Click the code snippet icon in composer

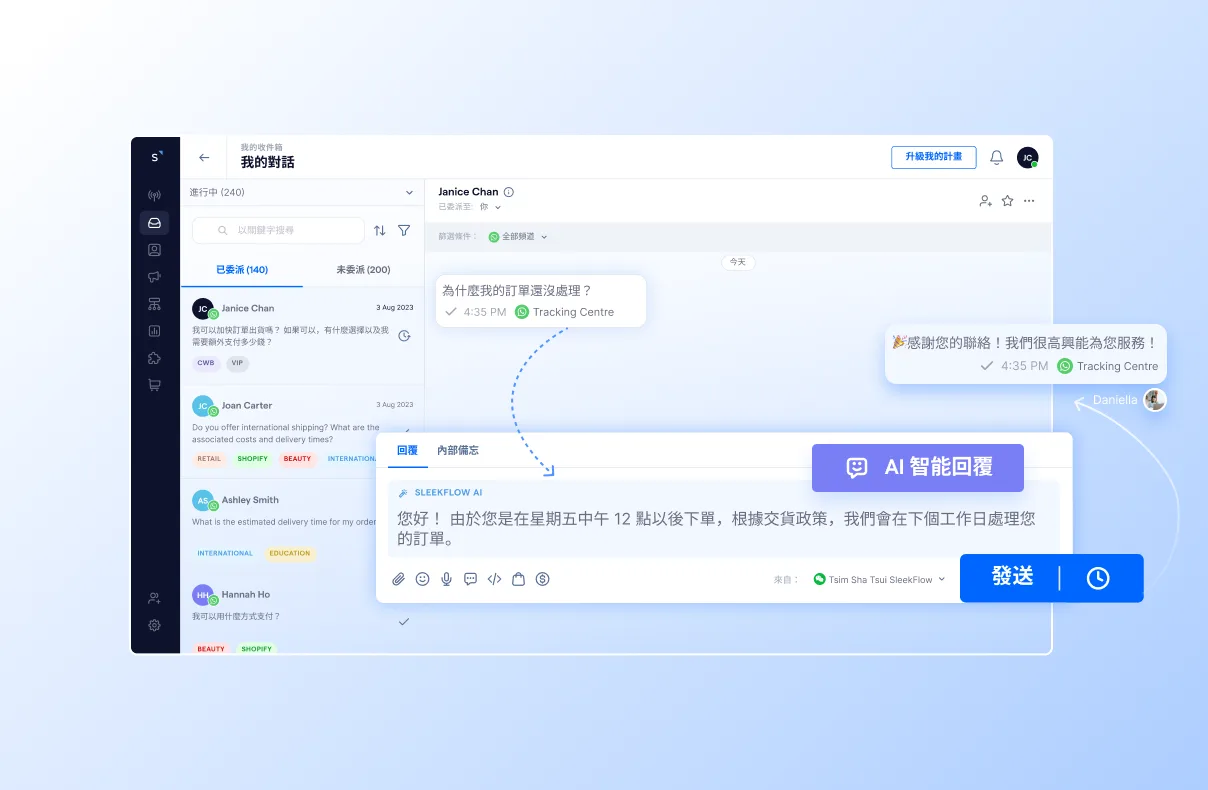tap(494, 579)
